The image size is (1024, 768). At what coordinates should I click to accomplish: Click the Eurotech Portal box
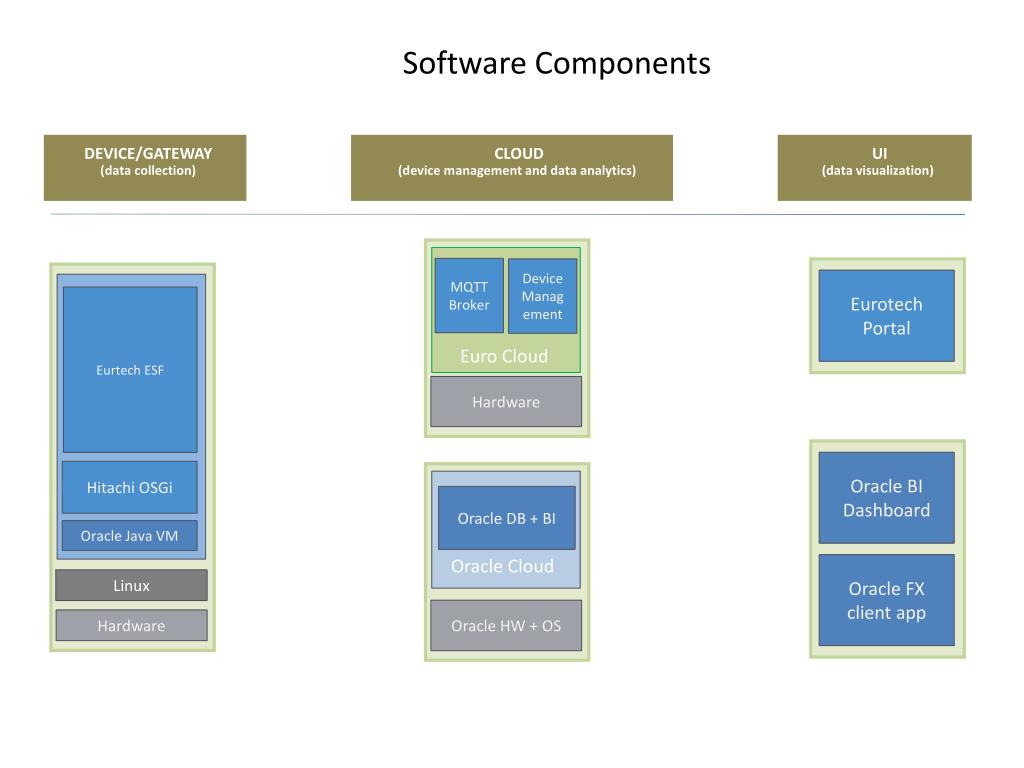tap(887, 316)
